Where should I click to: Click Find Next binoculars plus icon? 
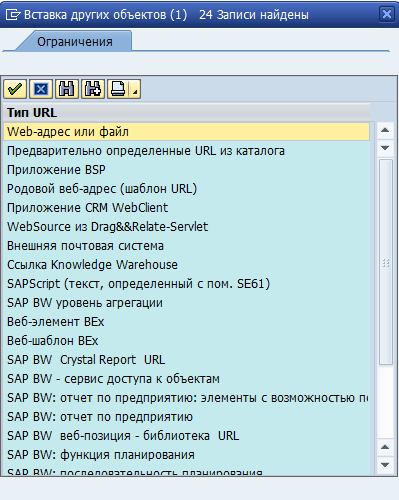point(93,89)
